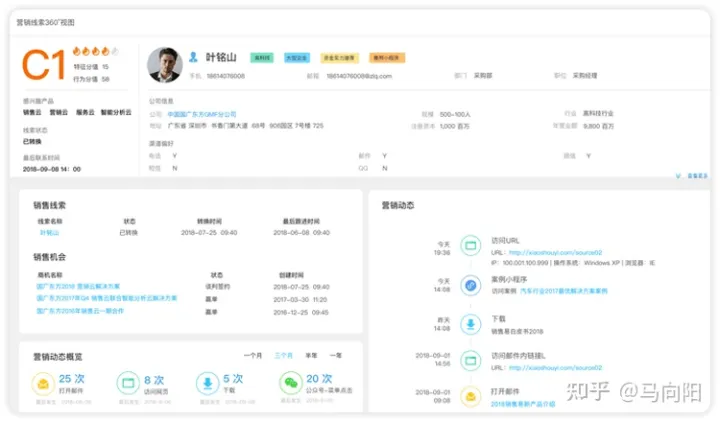This screenshot has height=422, width=720.
Task: Click the blue 下载 download icon in overview
Action: (x=207, y=383)
